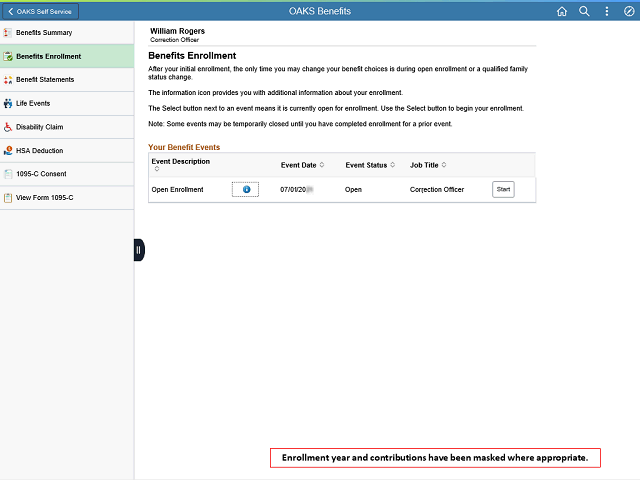Viewport: 640px width, 480px height.
Task: Open the search magnifier icon
Action: [584, 11]
